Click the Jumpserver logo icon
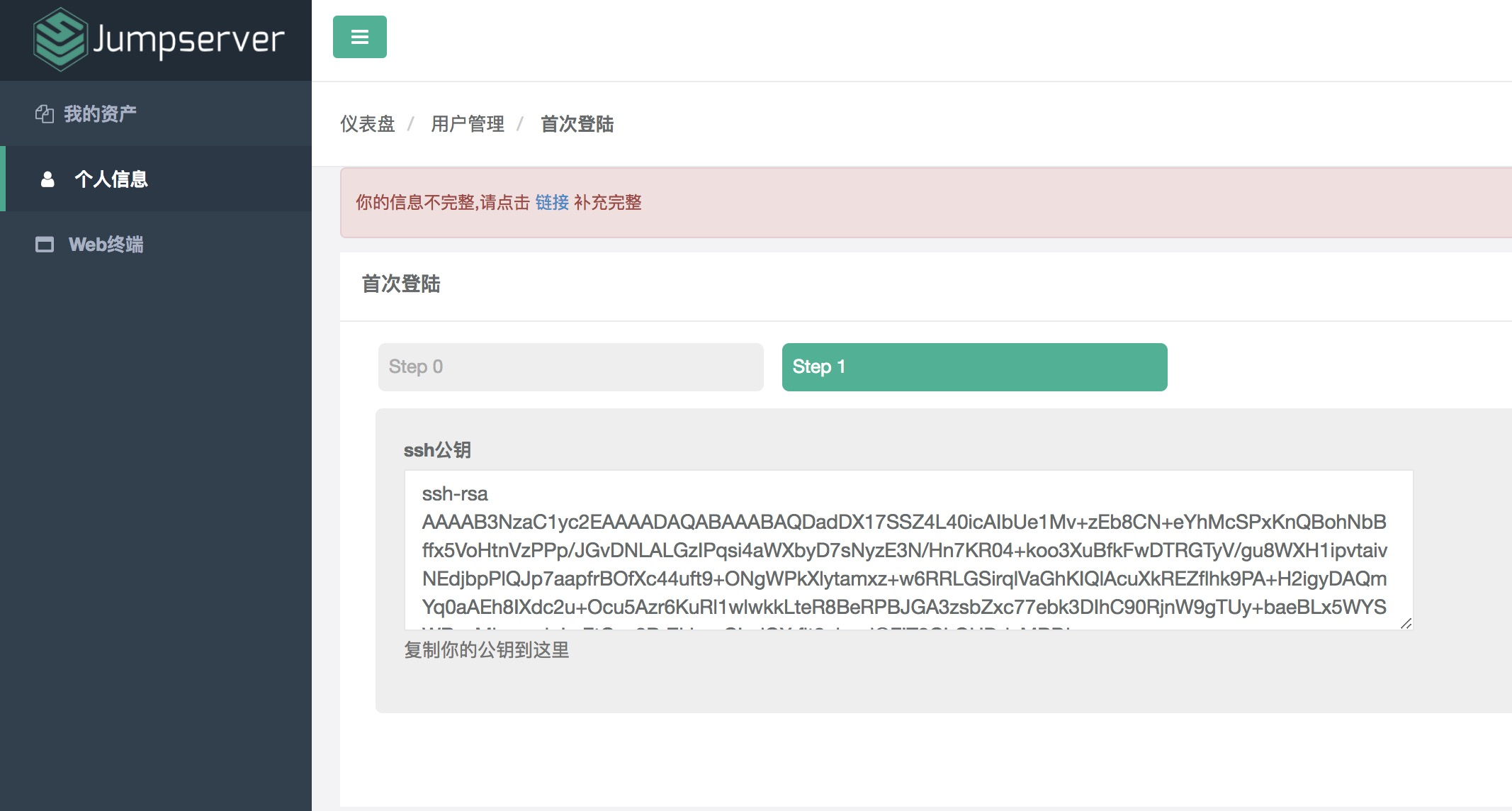Viewport: 1512px width, 811px height. tap(60, 40)
